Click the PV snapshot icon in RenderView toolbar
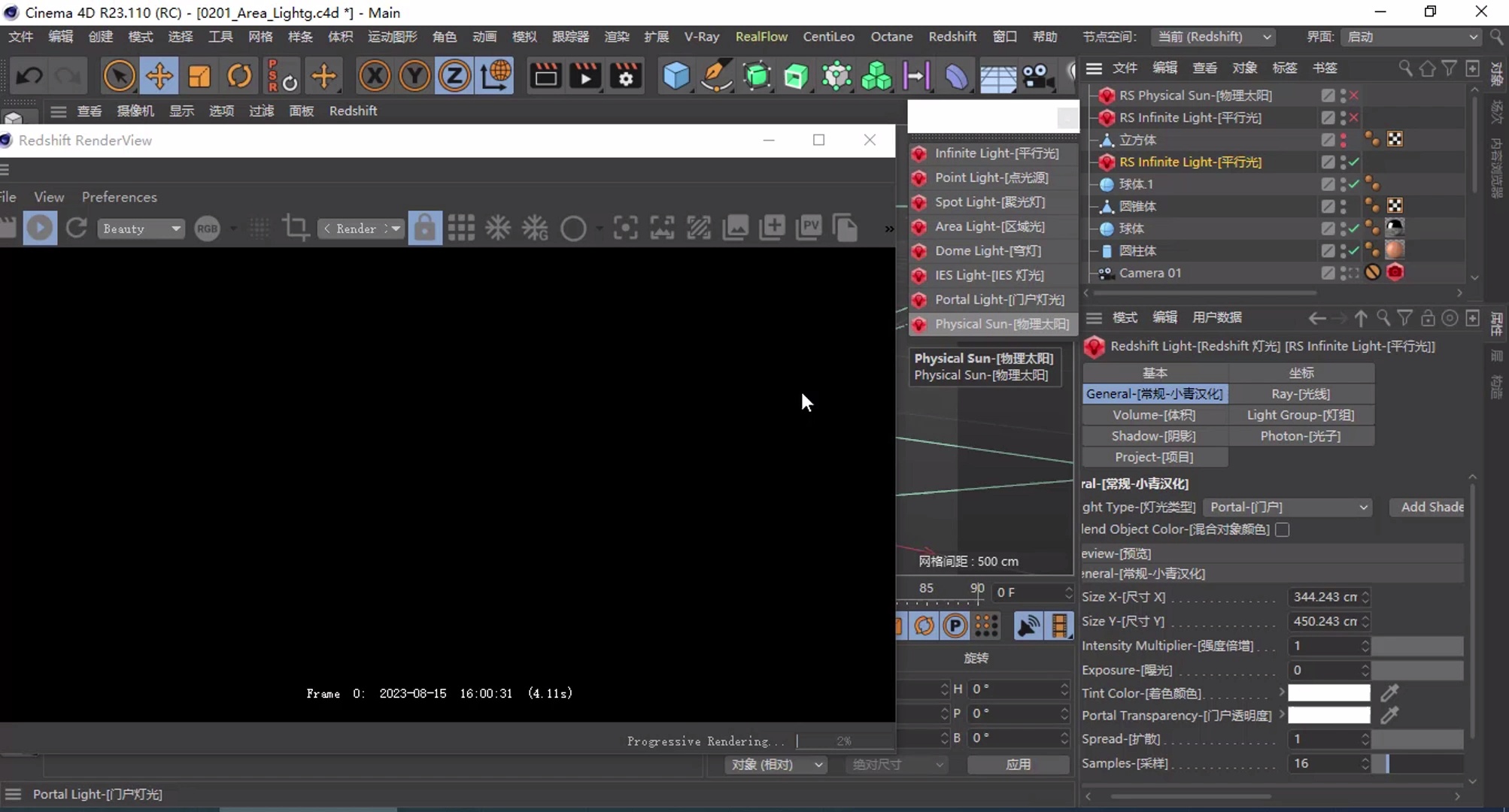 click(x=809, y=228)
